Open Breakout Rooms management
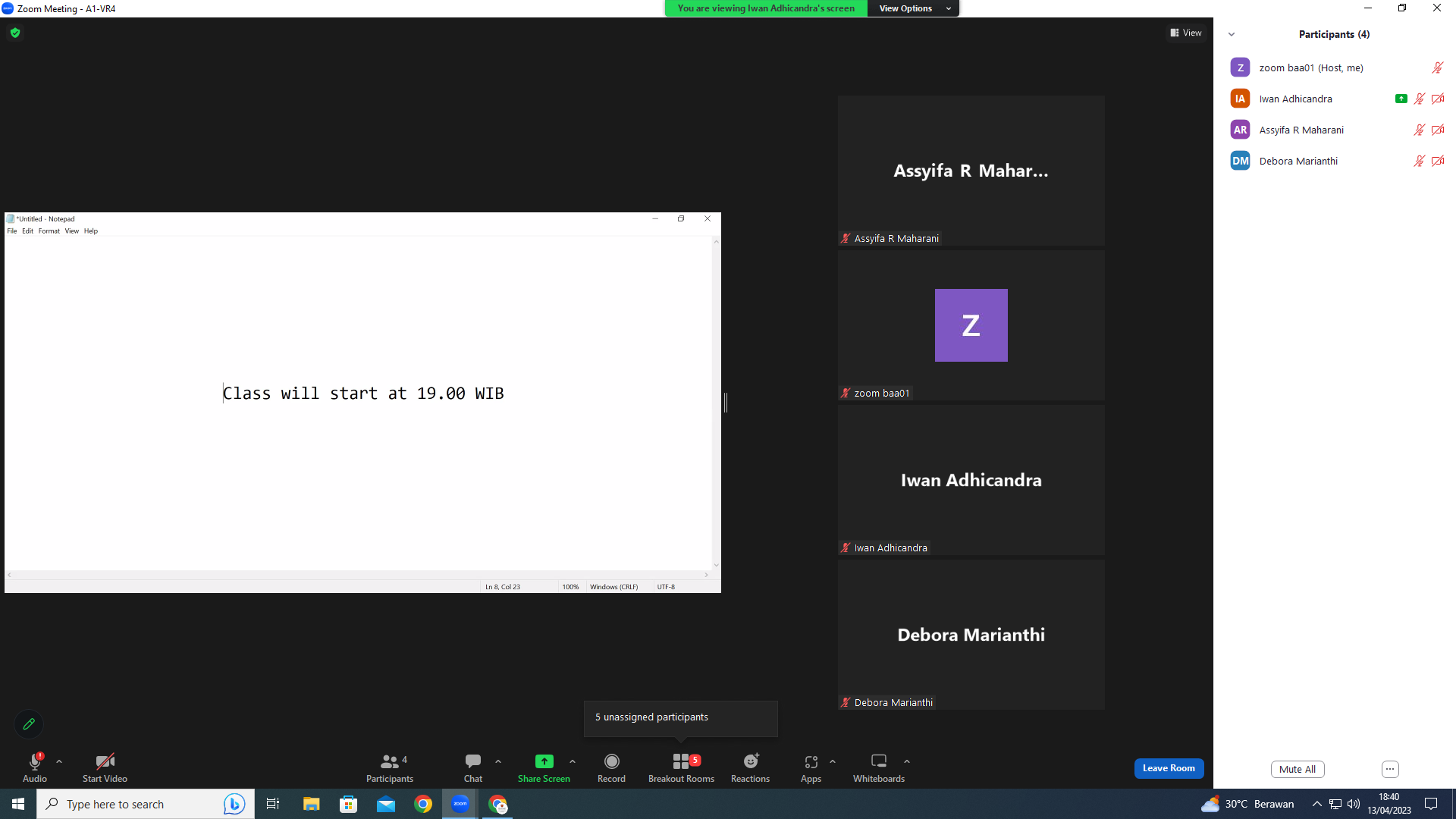The height and width of the screenshot is (819, 1456). 681,767
